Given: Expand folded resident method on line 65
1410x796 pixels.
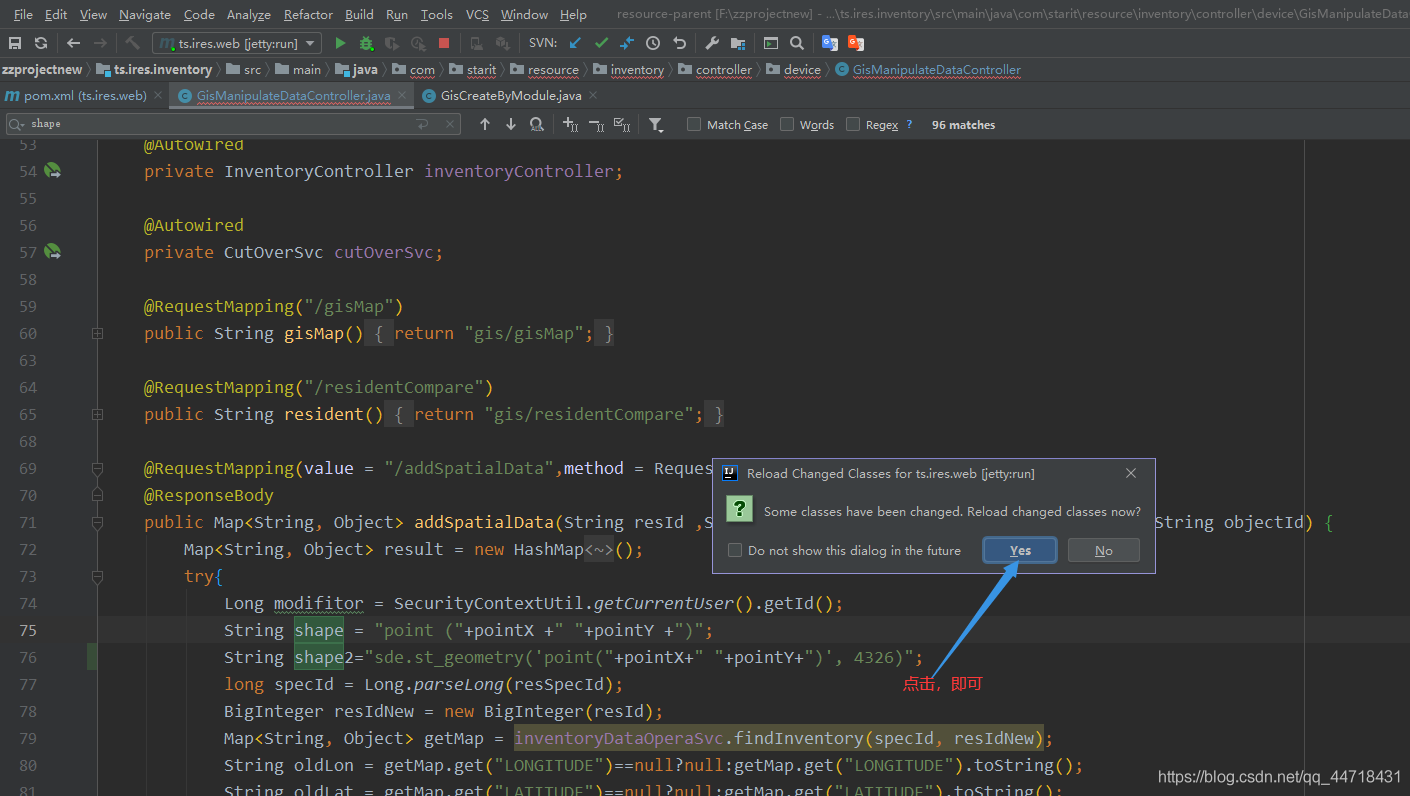Looking at the screenshot, I should tap(97, 414).
